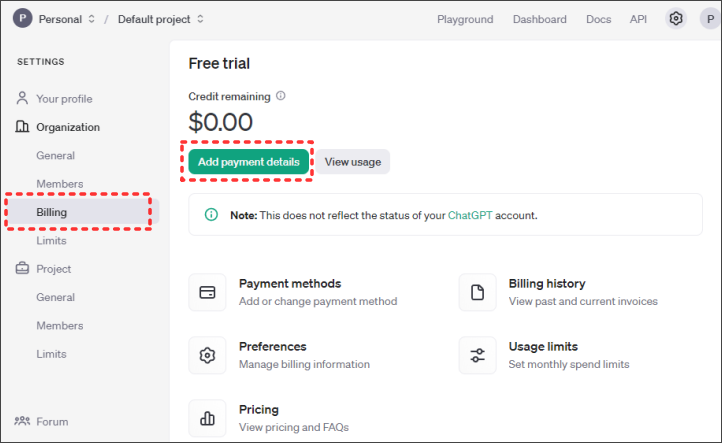The image size is (722, 443).
Task: Click the credit card Payment methods icon
Action: tap(208, 293)
